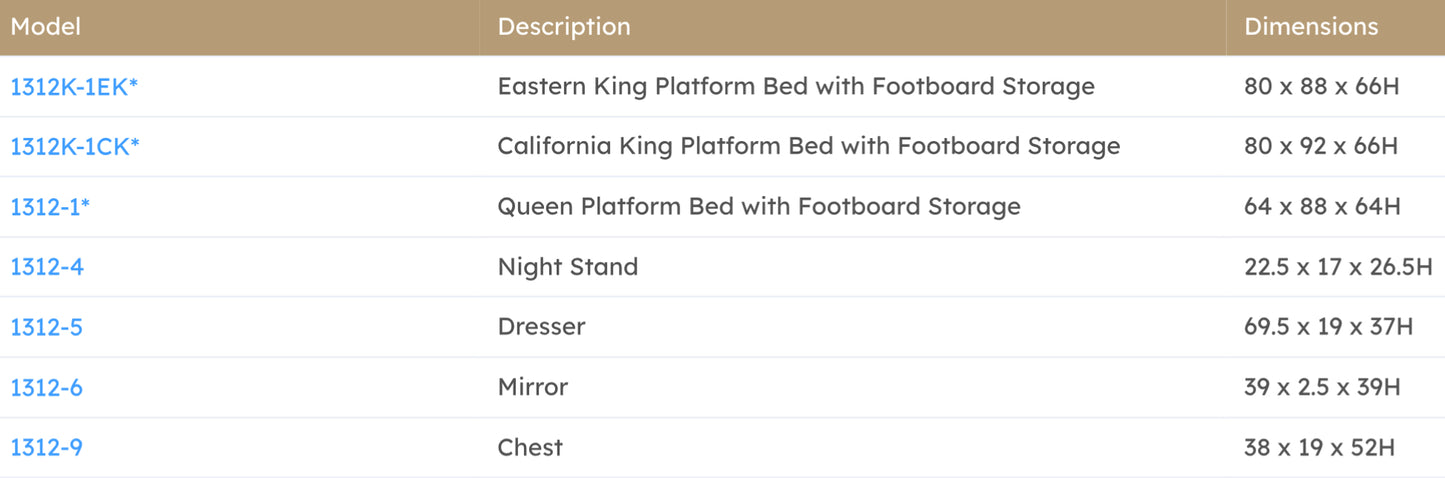This screenshot has height=478, width=1445.
Task: Click the Night Stand description cell
Action: point(568,267)
